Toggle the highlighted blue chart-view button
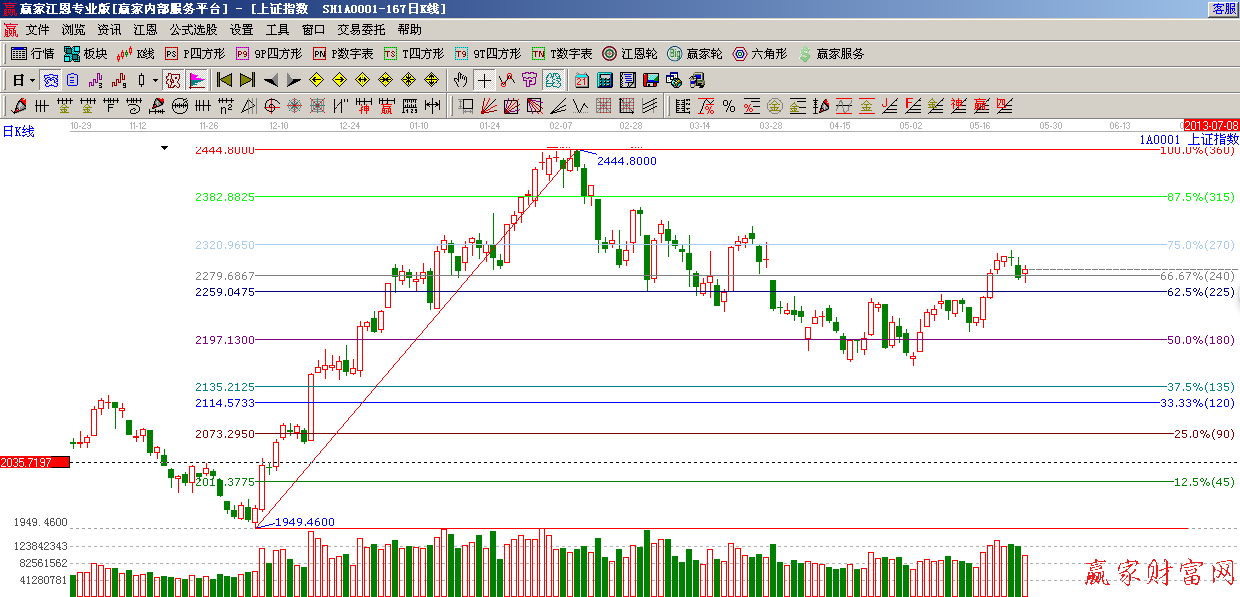This screenshot has height=597, width=1240. pos(553,80)
